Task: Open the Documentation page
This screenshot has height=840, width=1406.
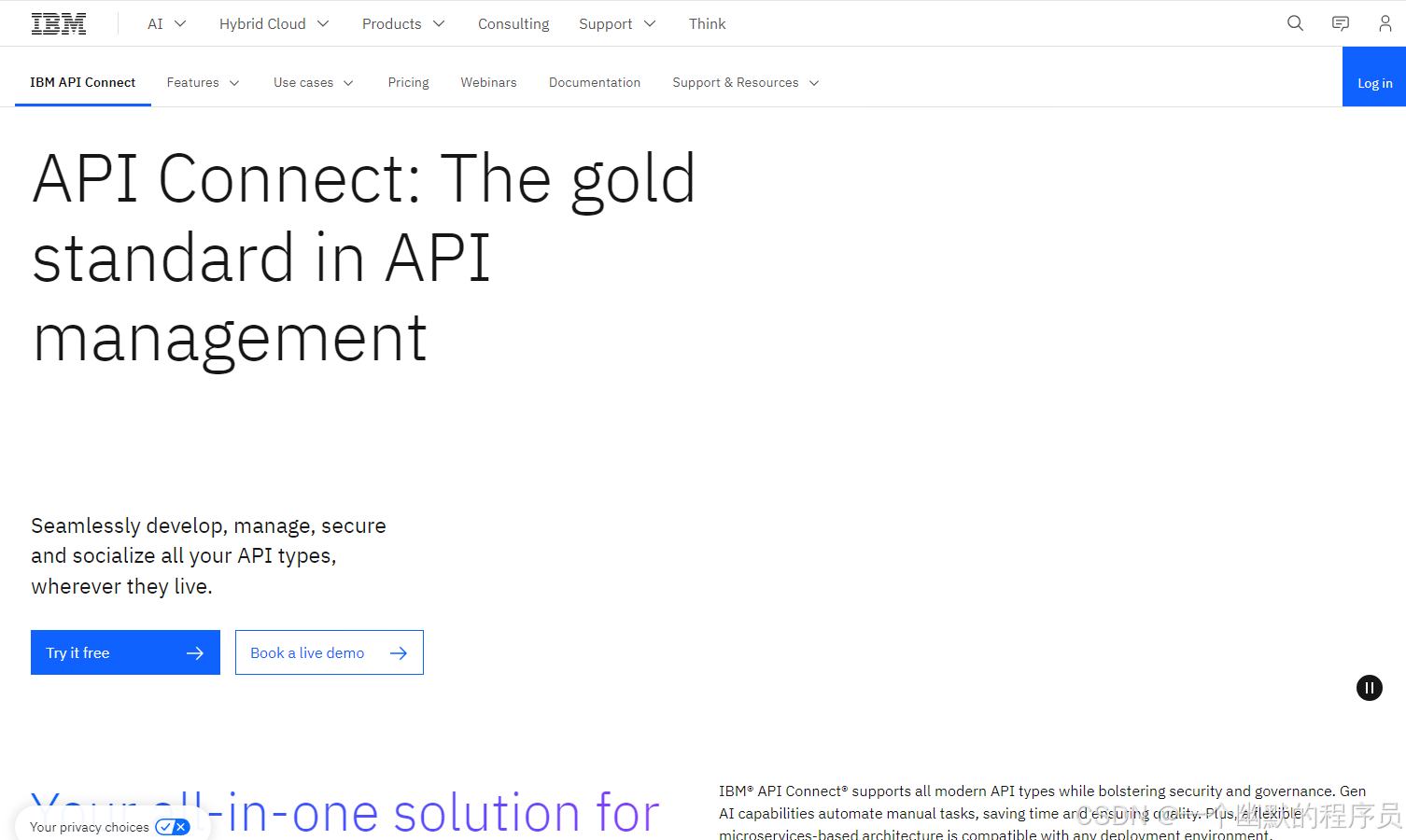Action: pos(595,82)
